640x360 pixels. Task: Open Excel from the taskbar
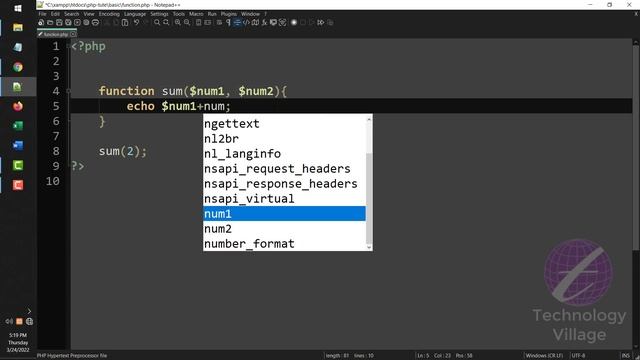(18, 126)
